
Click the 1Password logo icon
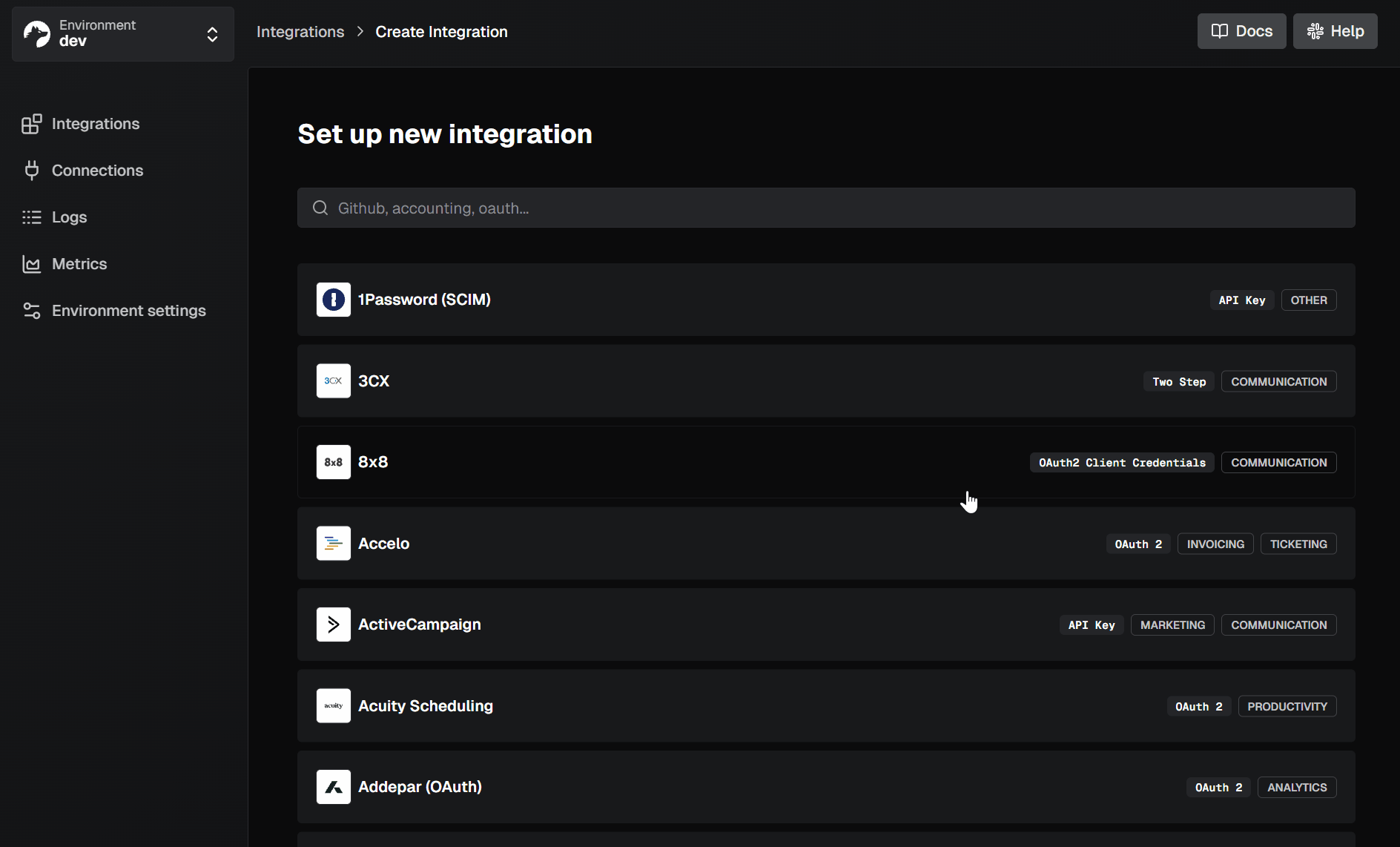point(334,300)
